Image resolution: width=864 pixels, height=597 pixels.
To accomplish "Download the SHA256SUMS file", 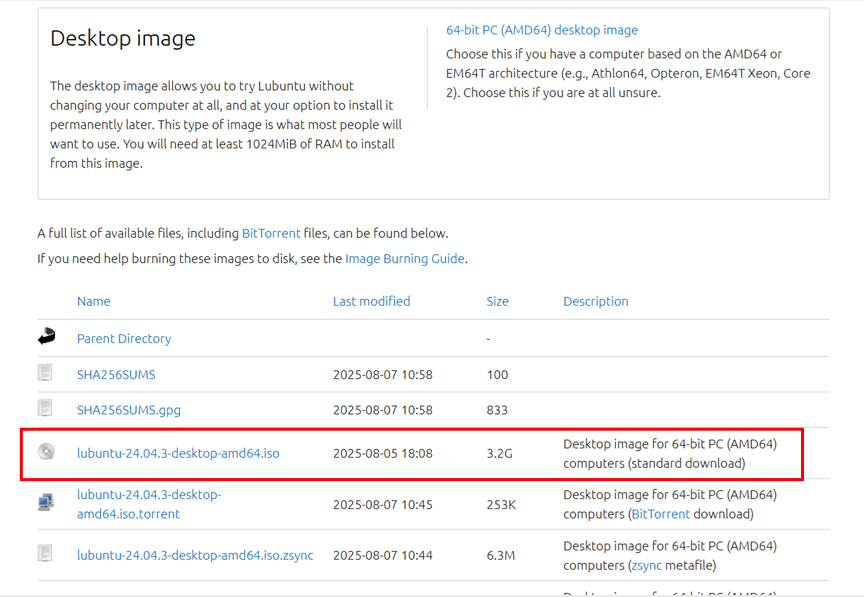I will [116, 375].
